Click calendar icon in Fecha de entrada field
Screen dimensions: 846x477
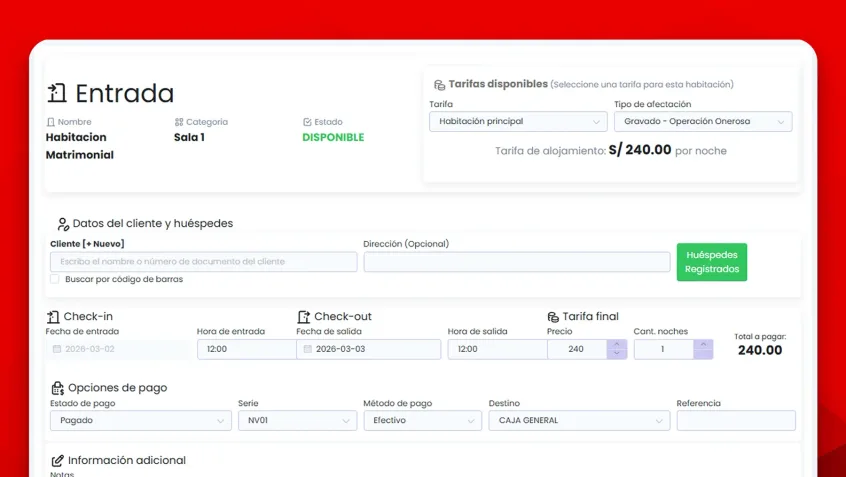coord(57,349)
